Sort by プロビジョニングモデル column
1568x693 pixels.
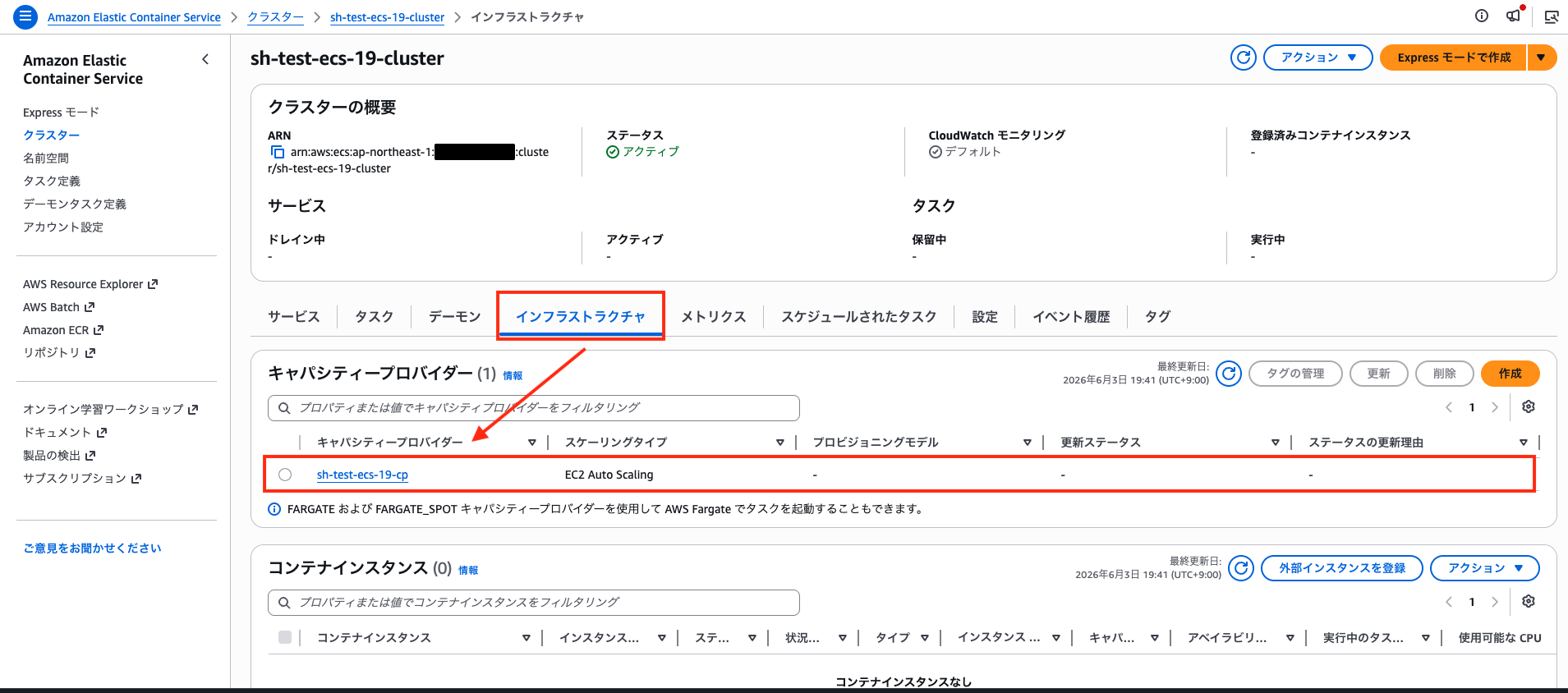pos(1028,443)
